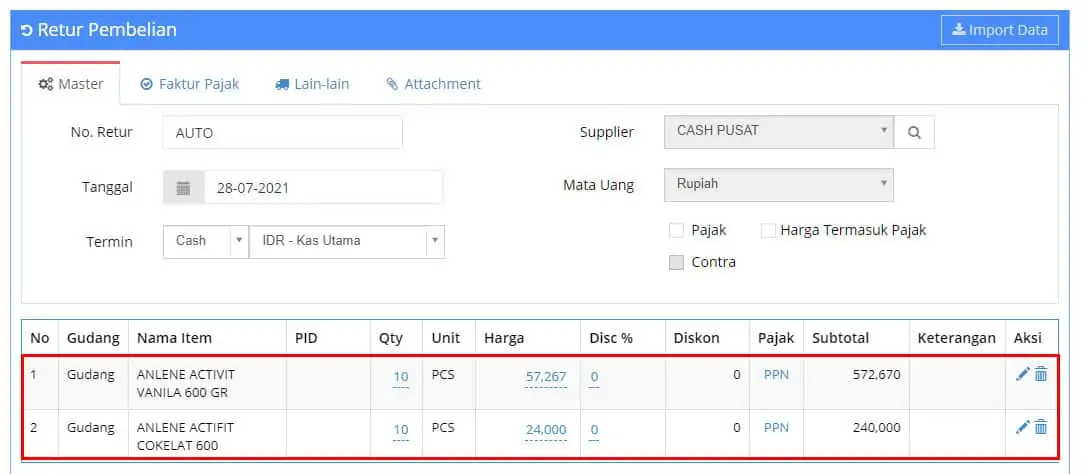Expand the IDR - Kas Utama dropdown
The width and height of the screenshot is (1085, 474).
(x=346, y=241)
